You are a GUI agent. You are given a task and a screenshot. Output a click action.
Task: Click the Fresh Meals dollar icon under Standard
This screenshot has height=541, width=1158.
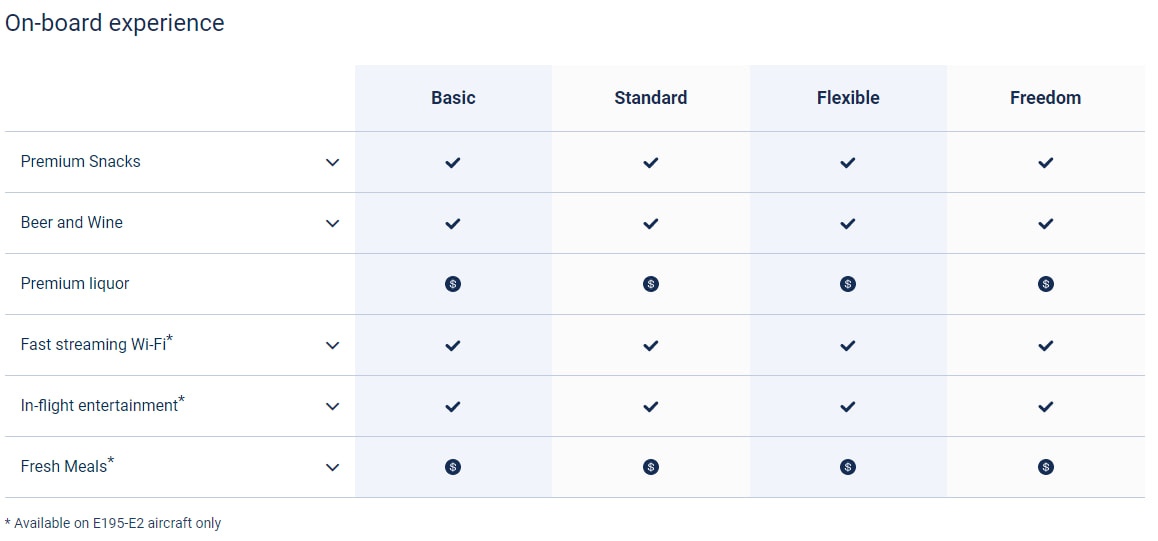tap(651, 467)
